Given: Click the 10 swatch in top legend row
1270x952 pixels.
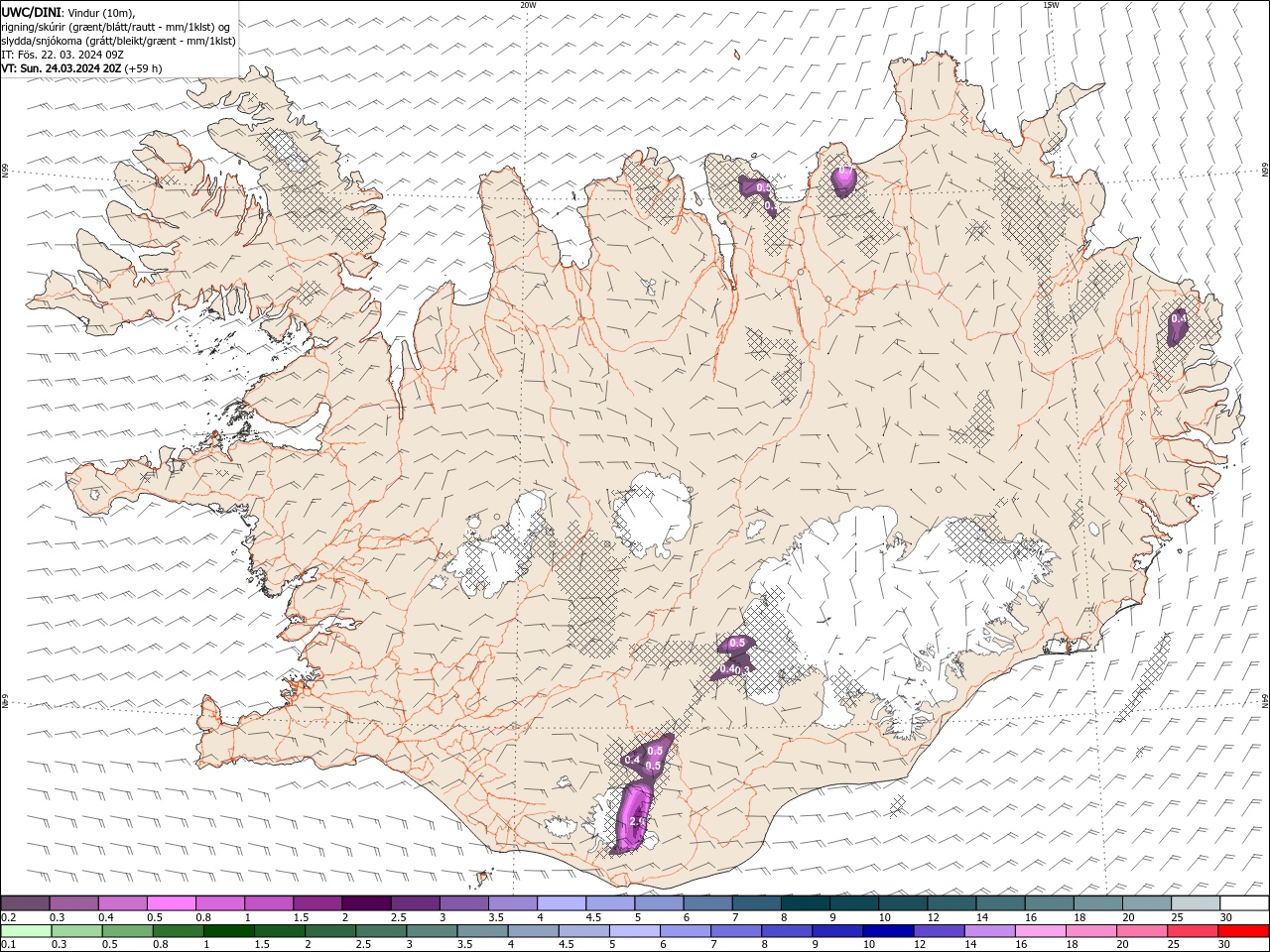Looking at the screenshot, I should (902, 903).
